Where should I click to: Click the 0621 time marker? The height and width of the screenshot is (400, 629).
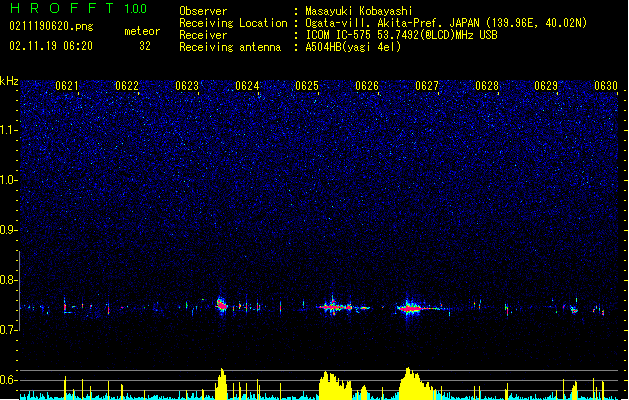tap(67, 86)
